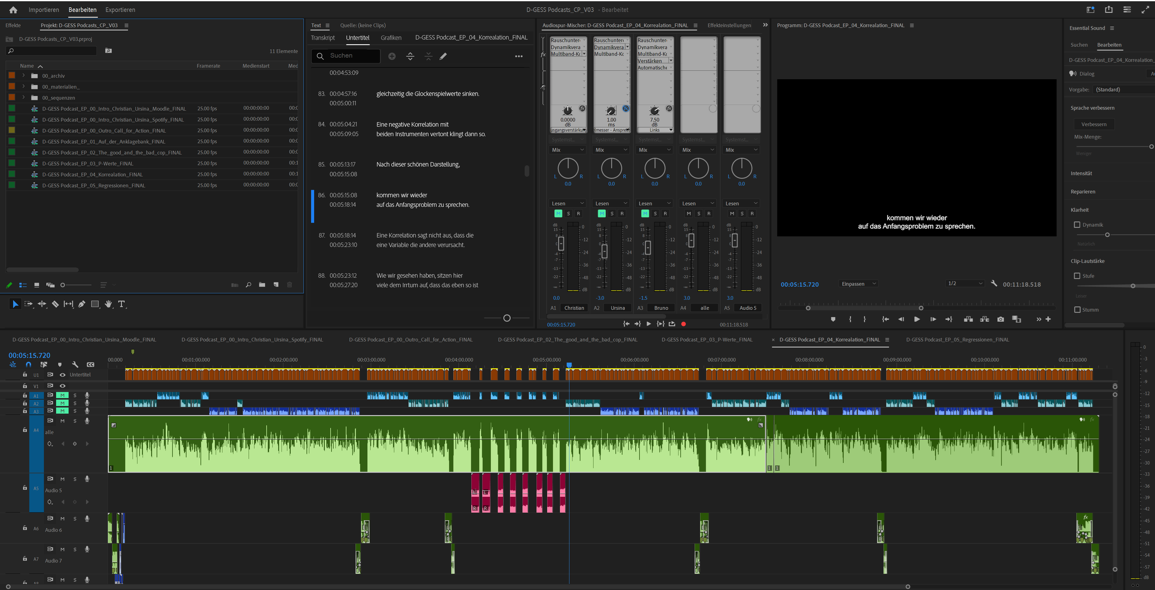Viewport: 1155px width, 590px height.
Task: Enable the Stumm checkbox in Essential Sound
Action: pos(1077,309)
